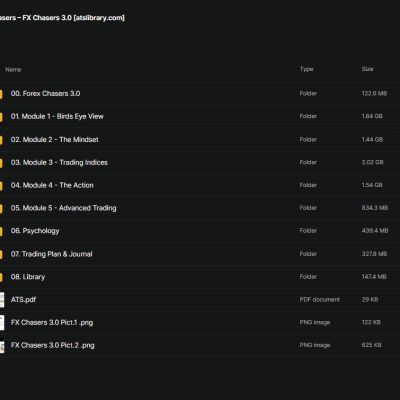Viewport: 400px width, 400px height.
Task: Open 07. Trading Plan & Journal folder
Action: 52,254
